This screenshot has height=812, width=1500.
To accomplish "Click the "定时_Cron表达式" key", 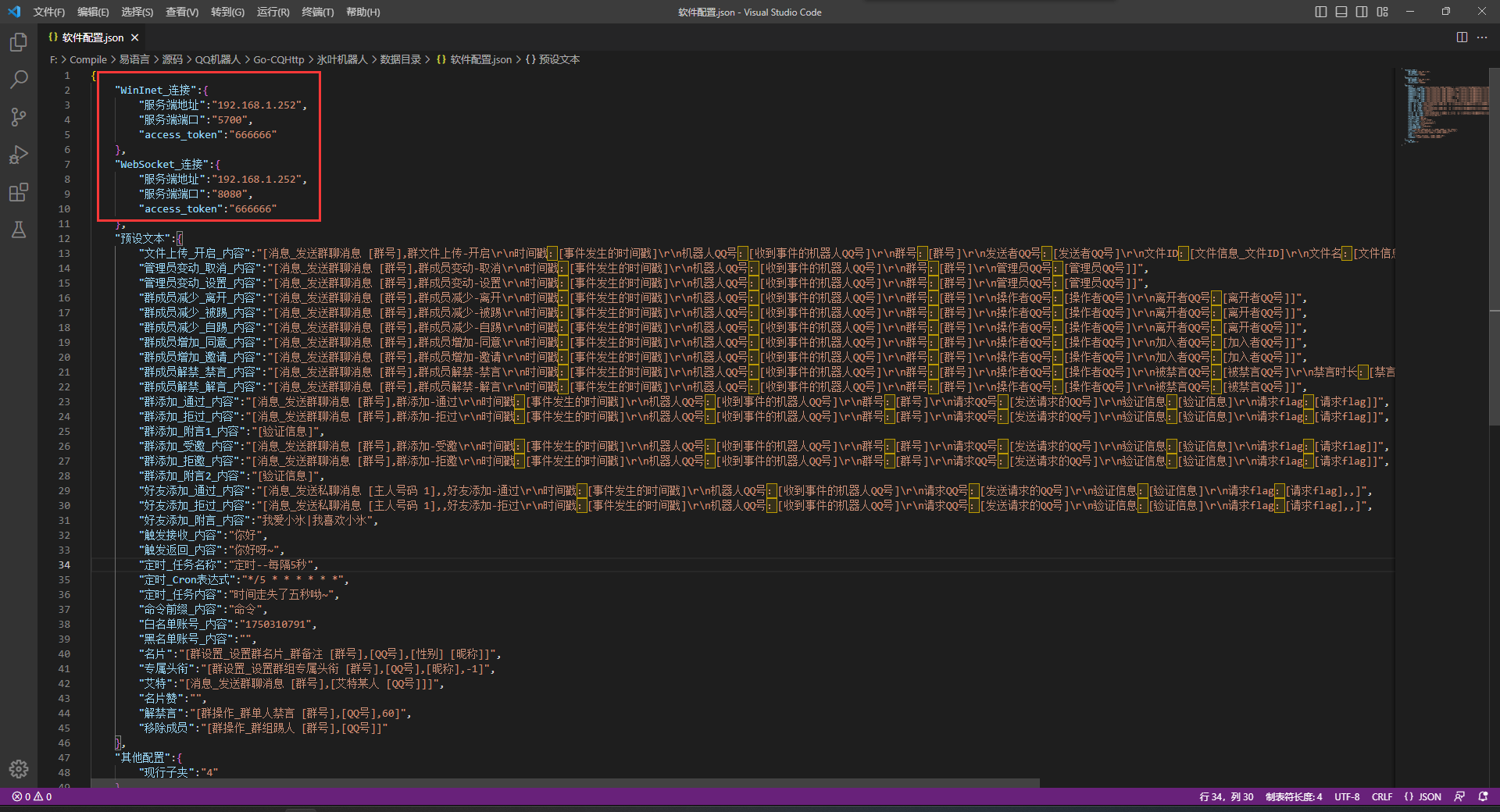I will coord(187,580).
